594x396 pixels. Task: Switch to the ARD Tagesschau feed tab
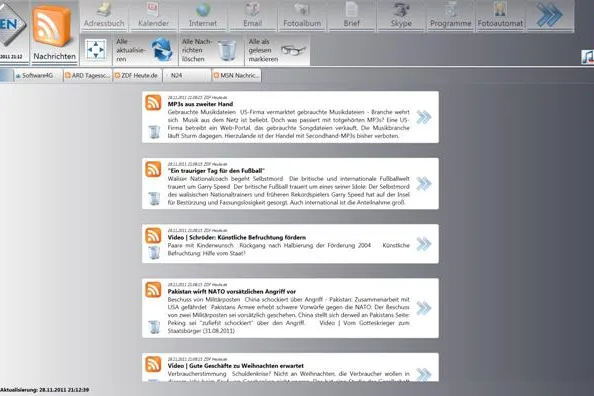point(88,75)
